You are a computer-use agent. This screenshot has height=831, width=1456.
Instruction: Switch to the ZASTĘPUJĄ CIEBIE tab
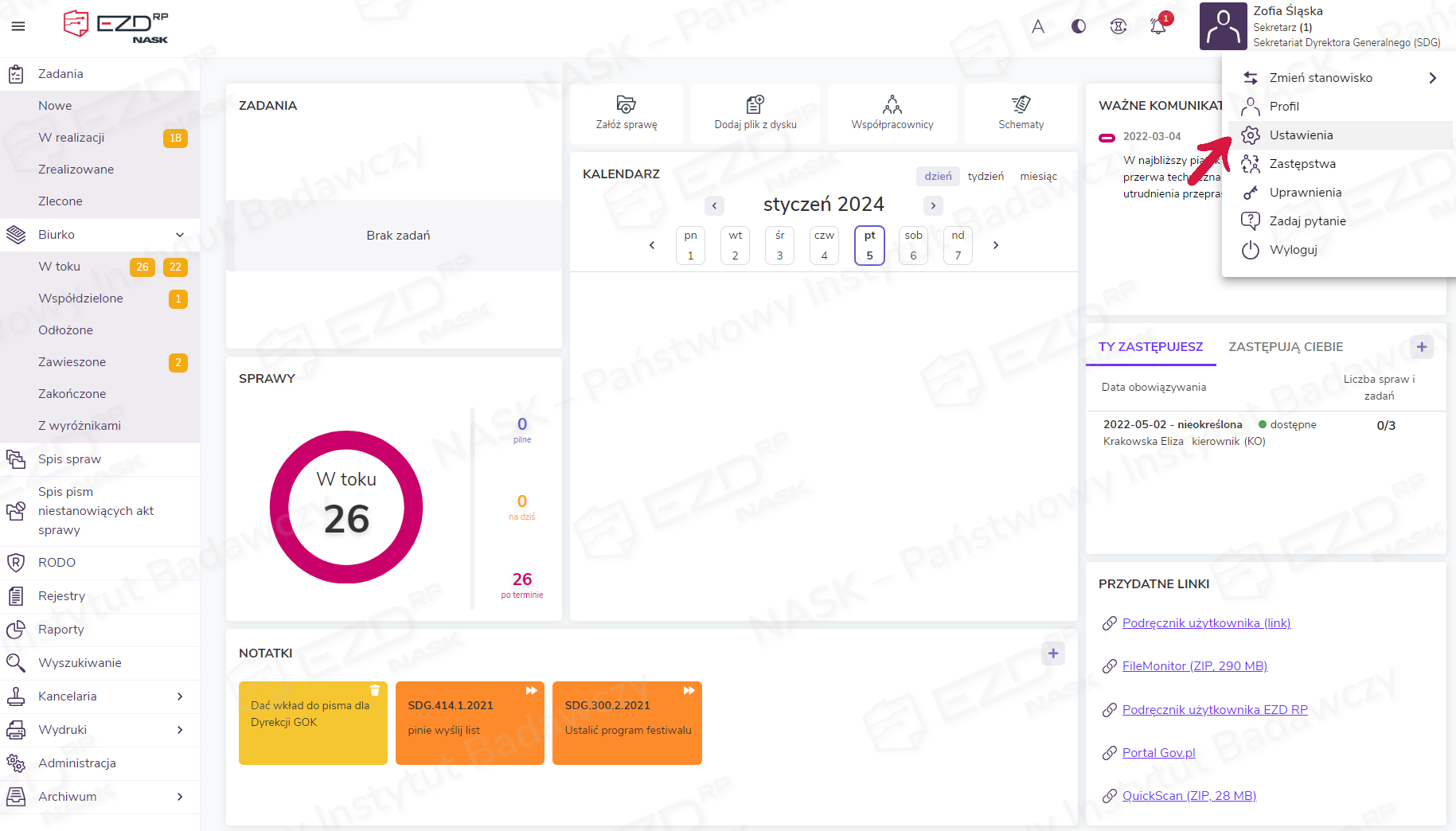[1286, 347]
